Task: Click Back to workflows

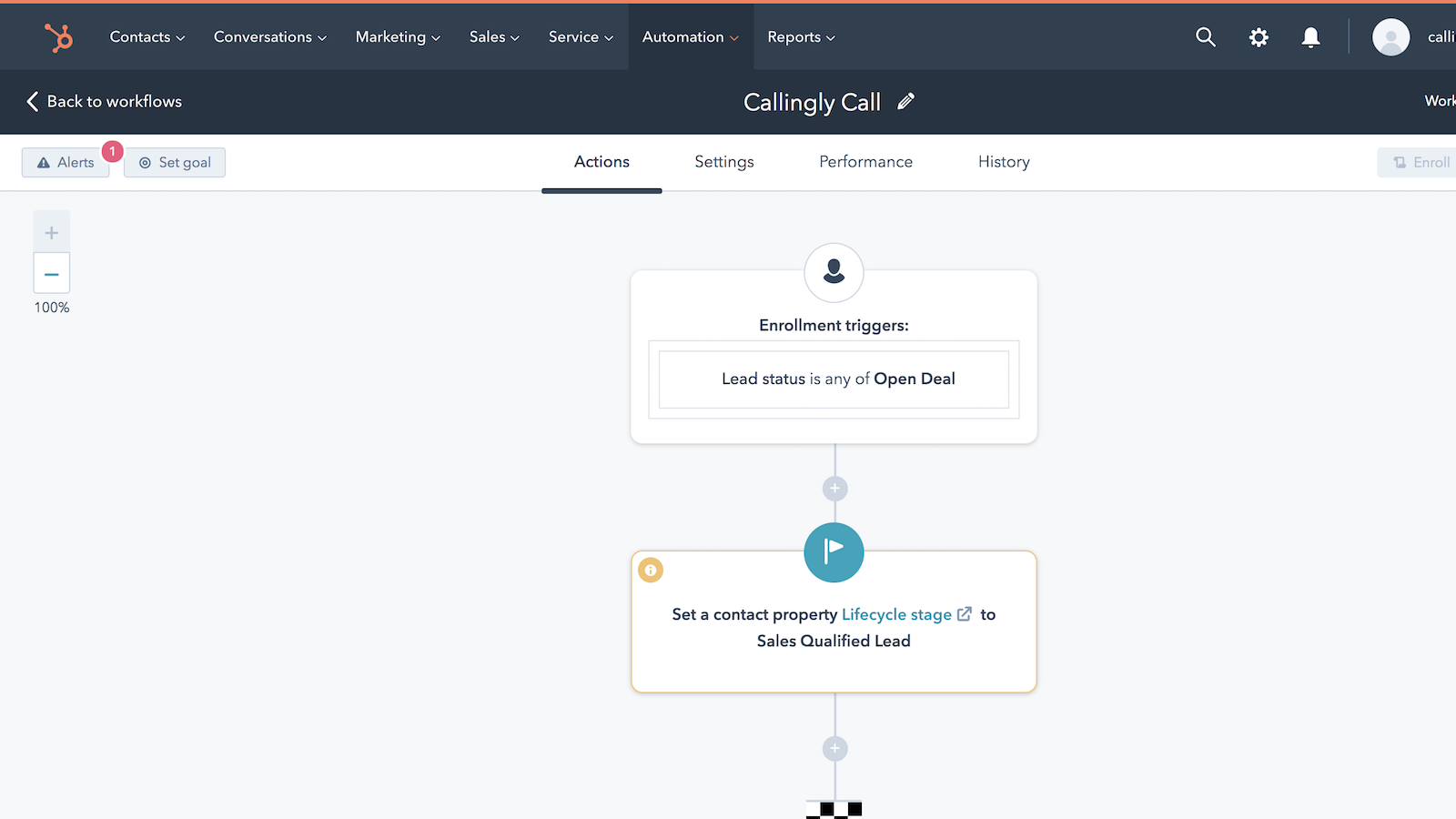Action: click(x=102, y=101)
